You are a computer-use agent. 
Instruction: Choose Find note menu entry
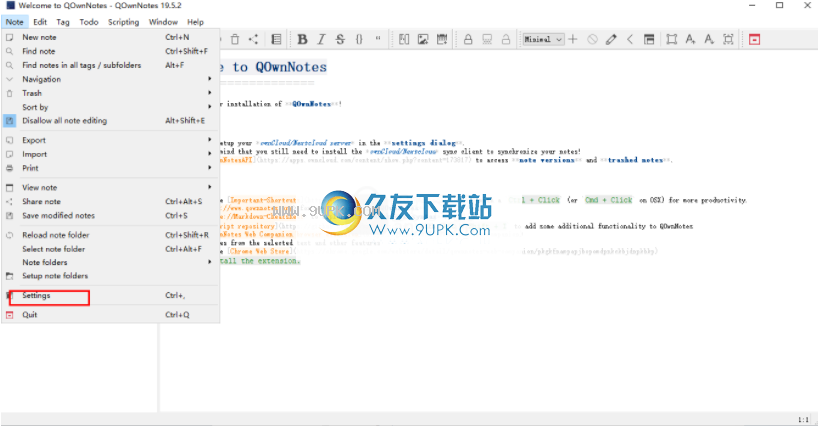[x=111, y=51]
